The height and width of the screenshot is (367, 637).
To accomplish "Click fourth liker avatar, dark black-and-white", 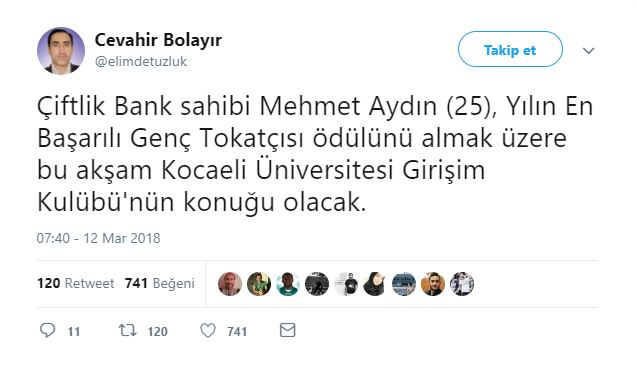I will click(317, 284).
